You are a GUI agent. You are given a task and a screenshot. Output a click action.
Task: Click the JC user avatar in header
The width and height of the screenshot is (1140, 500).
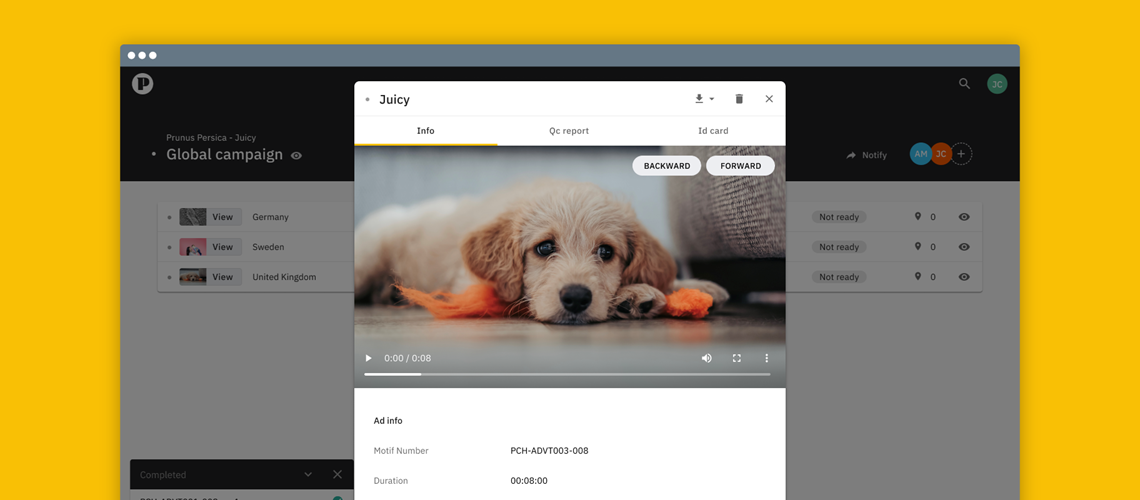click(997, 84)
